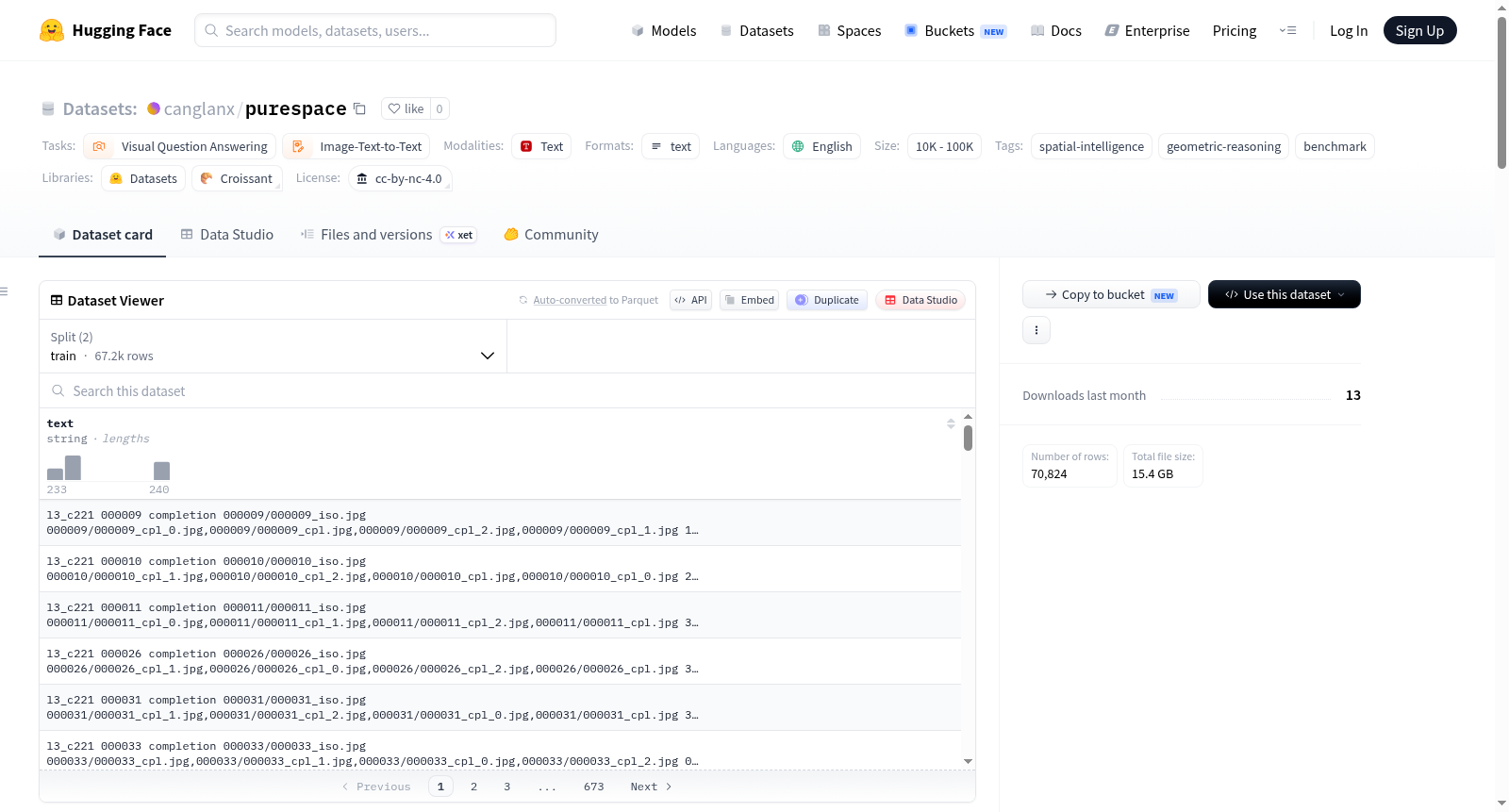Select the 10K - 100K size tag
Image resolution: width=1509 pixels, height=812 pixels.
click(944, 146)
